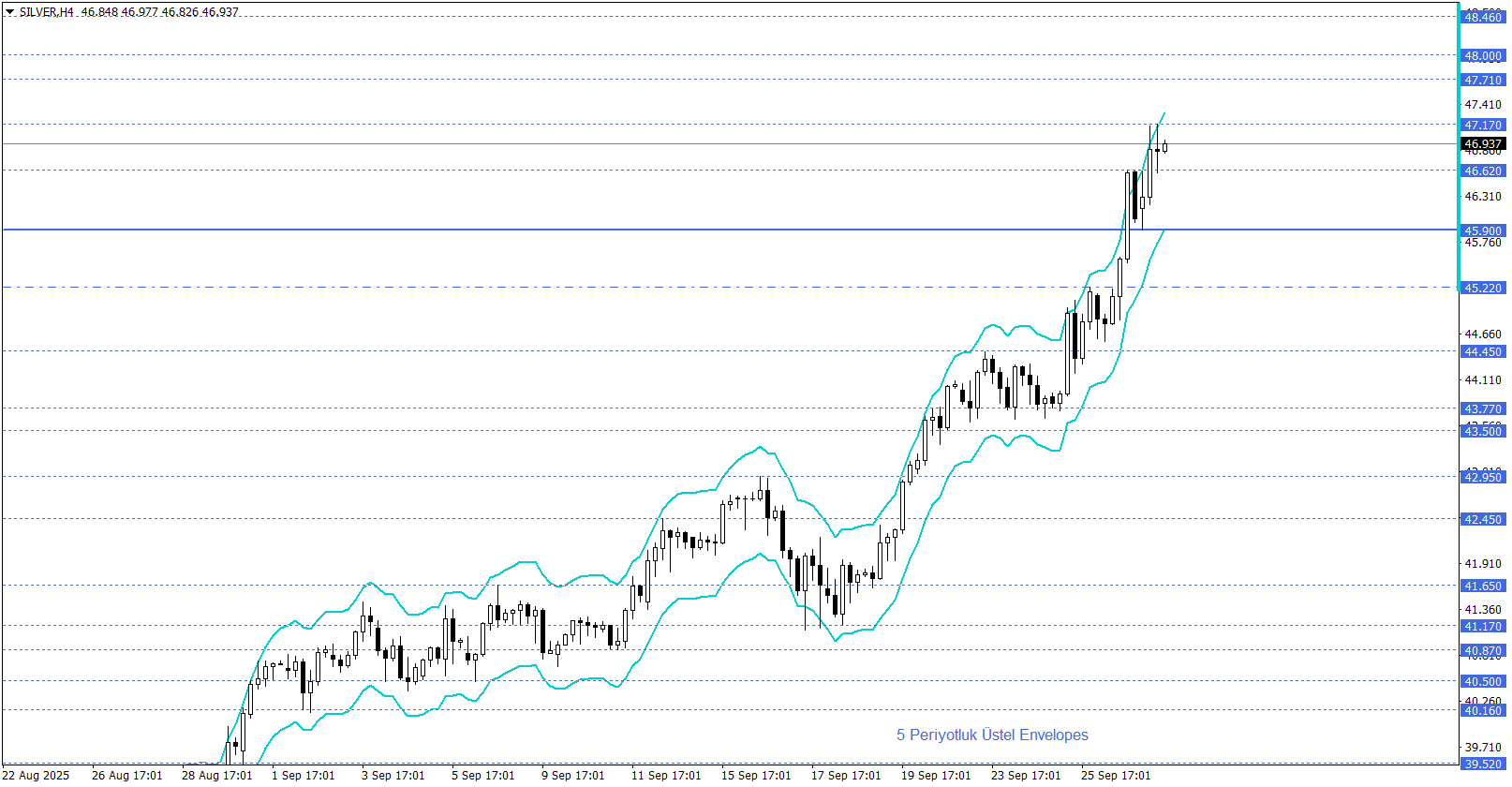Click the 43.770 price level tag
This screenshot has width=1512, height=787.
[x=1483, y=408]
